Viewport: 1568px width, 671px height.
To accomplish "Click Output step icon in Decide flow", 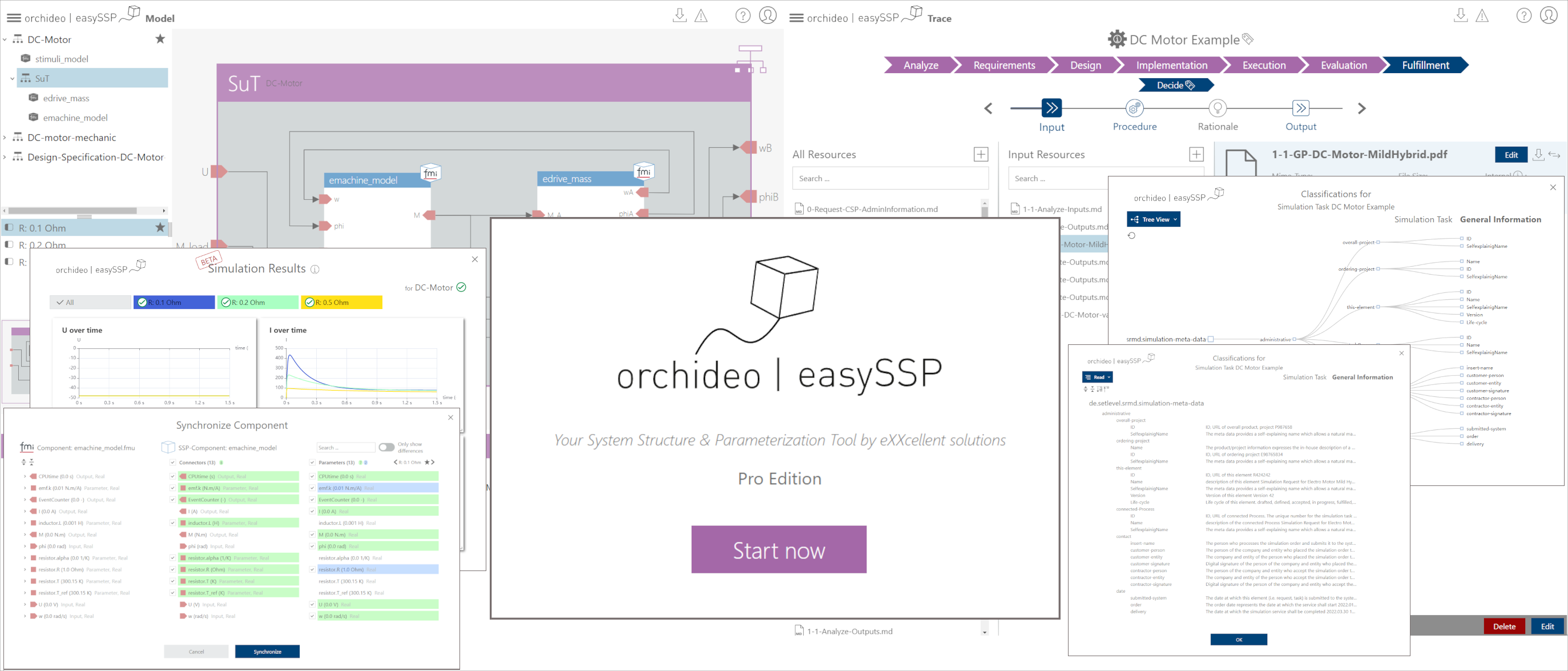I will [1301, 108].
